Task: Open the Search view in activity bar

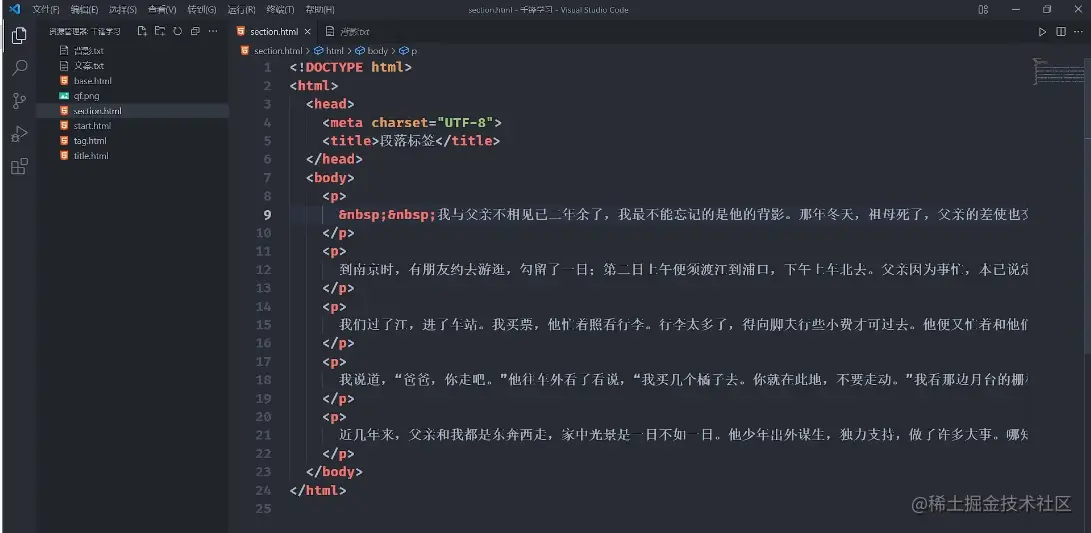Action: [19, 67]
